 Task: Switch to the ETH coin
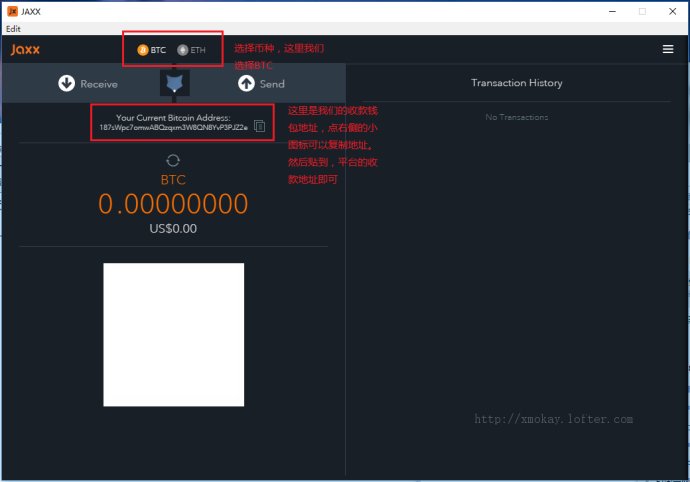coord(191,50)
